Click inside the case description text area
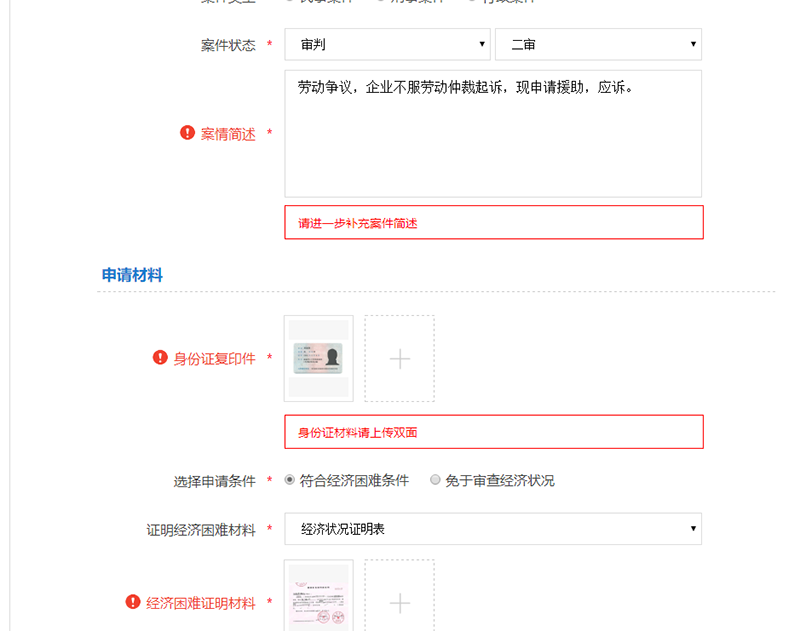 pos(493,134)
